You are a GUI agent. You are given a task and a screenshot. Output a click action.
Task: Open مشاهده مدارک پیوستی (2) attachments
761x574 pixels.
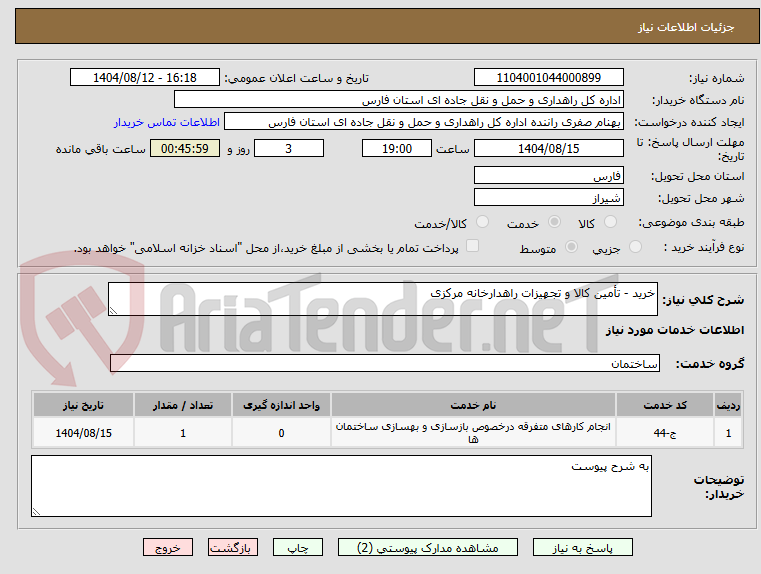[428, 547]
